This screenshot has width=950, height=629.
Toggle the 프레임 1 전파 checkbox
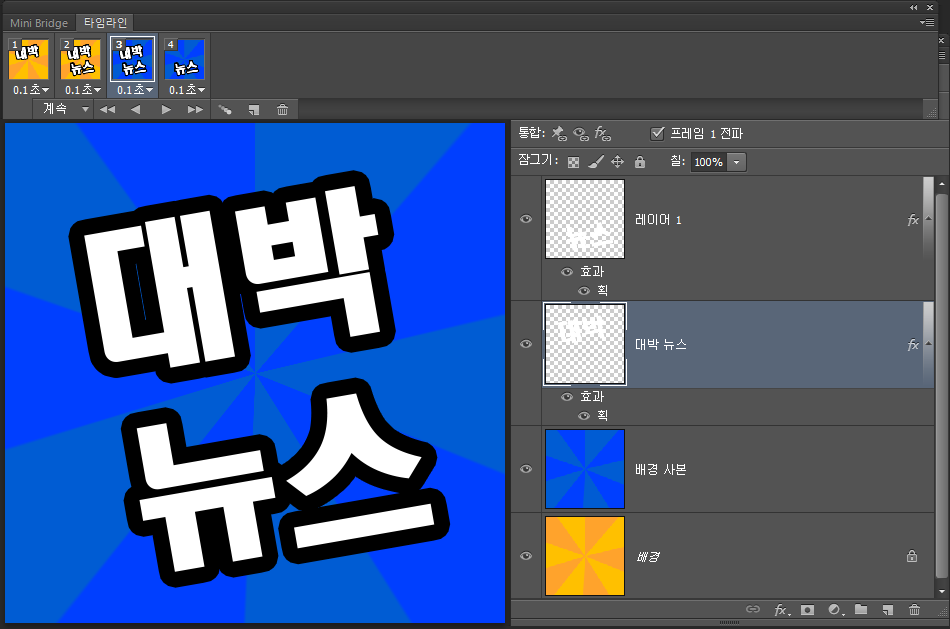657,133
